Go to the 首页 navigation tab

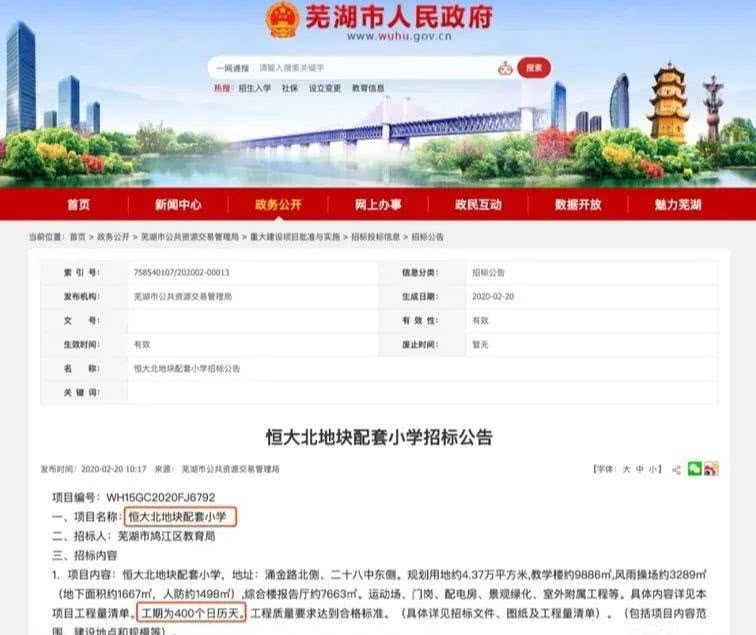coord(79,204)
